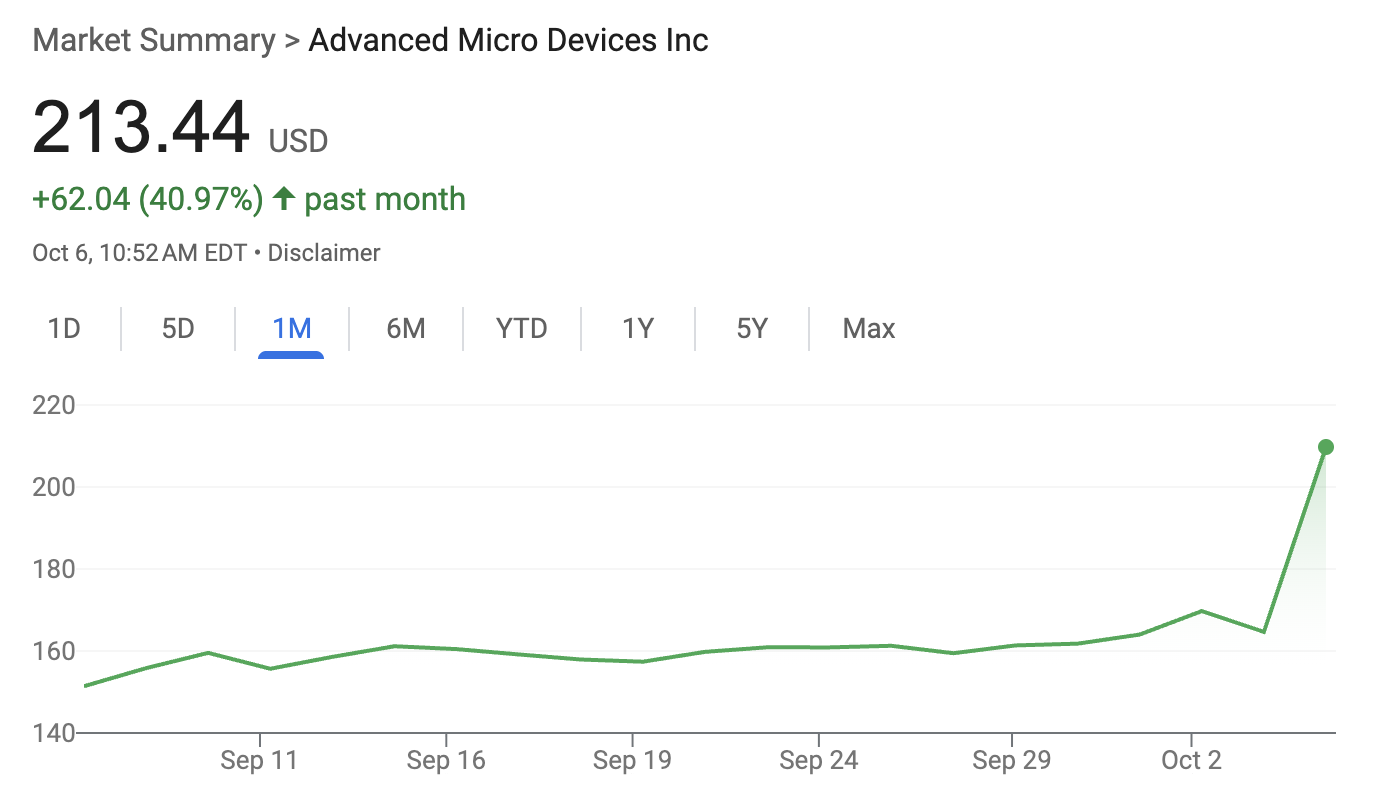Click the +62.04 (40.97%) change text

(x=148, y=199)
